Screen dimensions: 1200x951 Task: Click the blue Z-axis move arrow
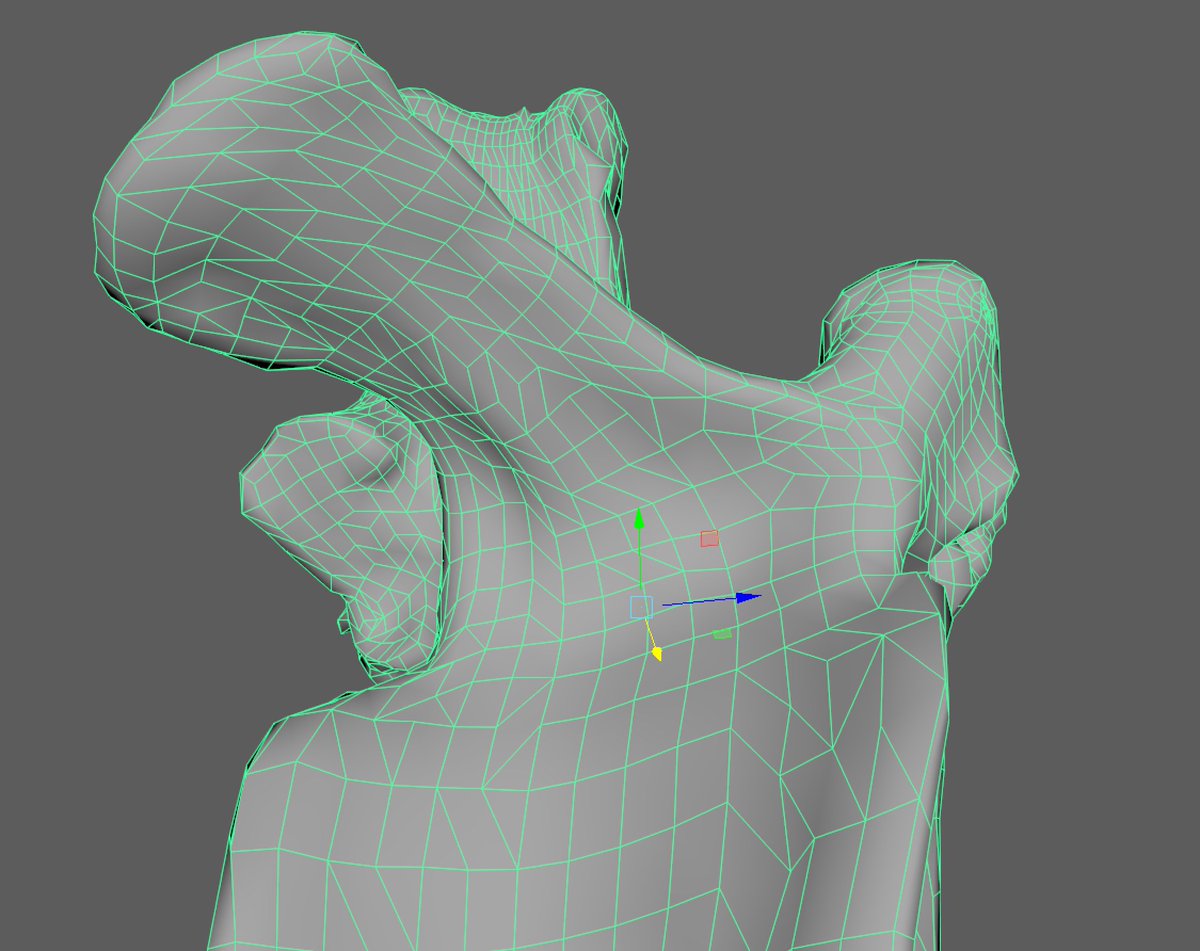pyautogui.click(x=750, y=597)
